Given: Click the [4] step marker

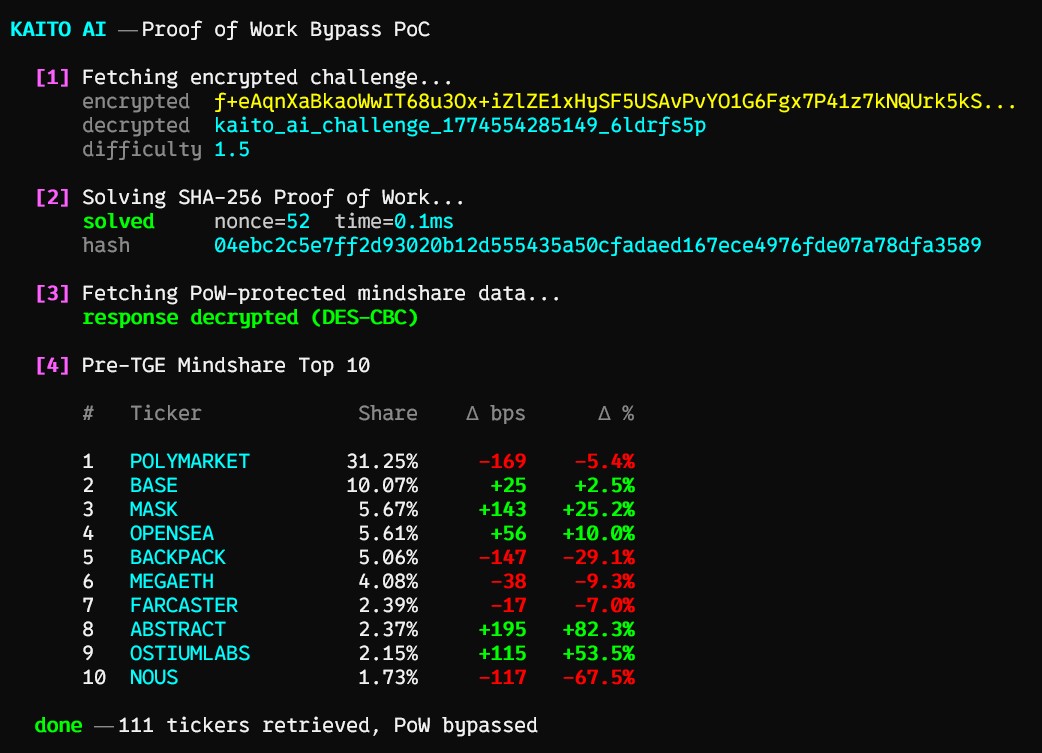Looking at the screenshot, I should (52, 366).
